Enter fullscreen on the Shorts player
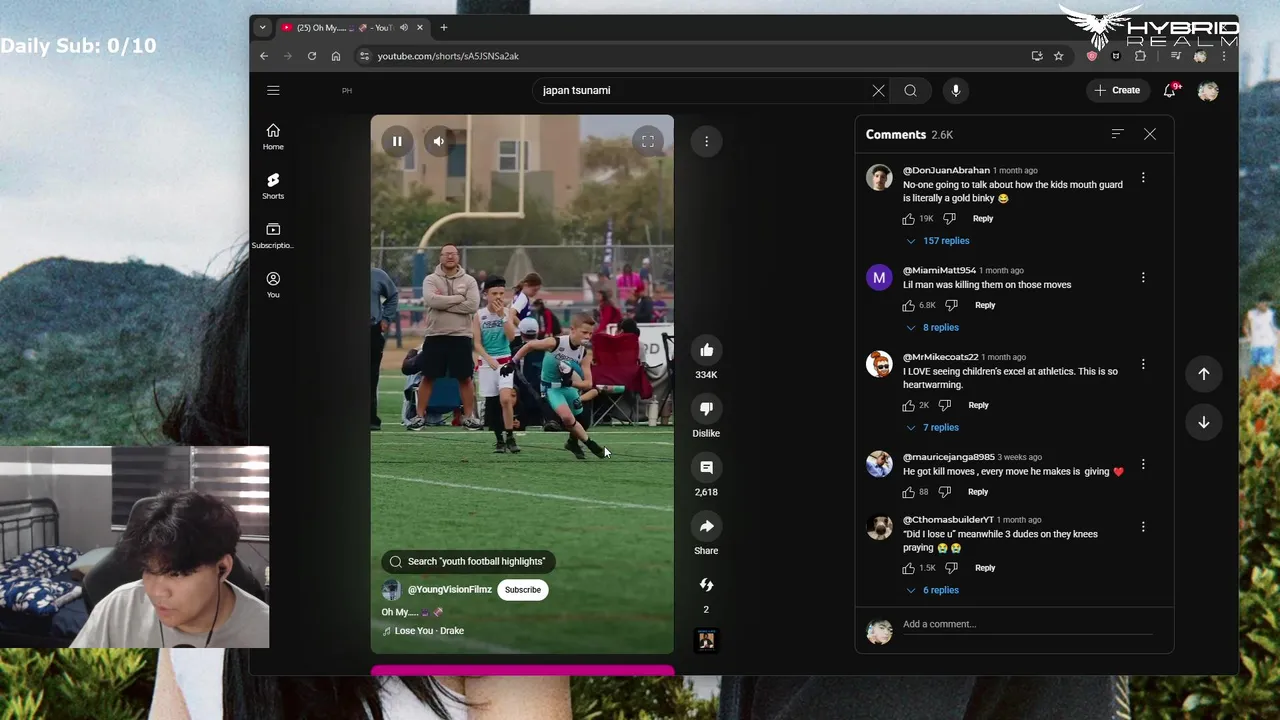The image size is (1280, 720). (x=647, y=141)
